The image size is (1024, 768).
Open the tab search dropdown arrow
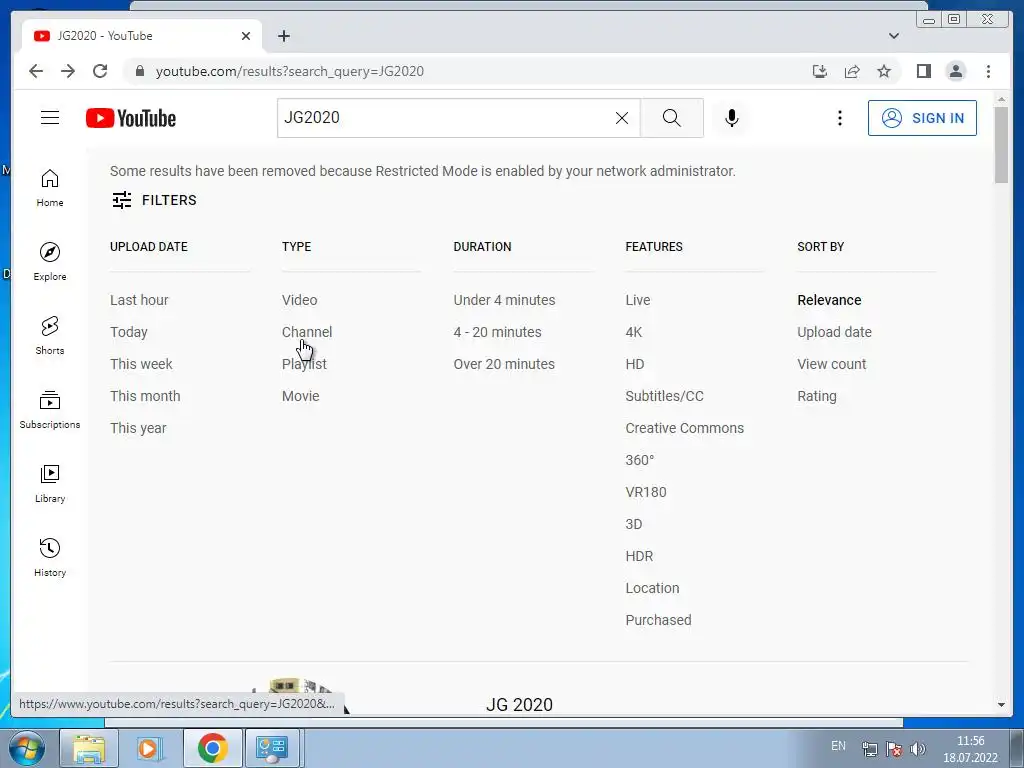[x=893, y=36]
